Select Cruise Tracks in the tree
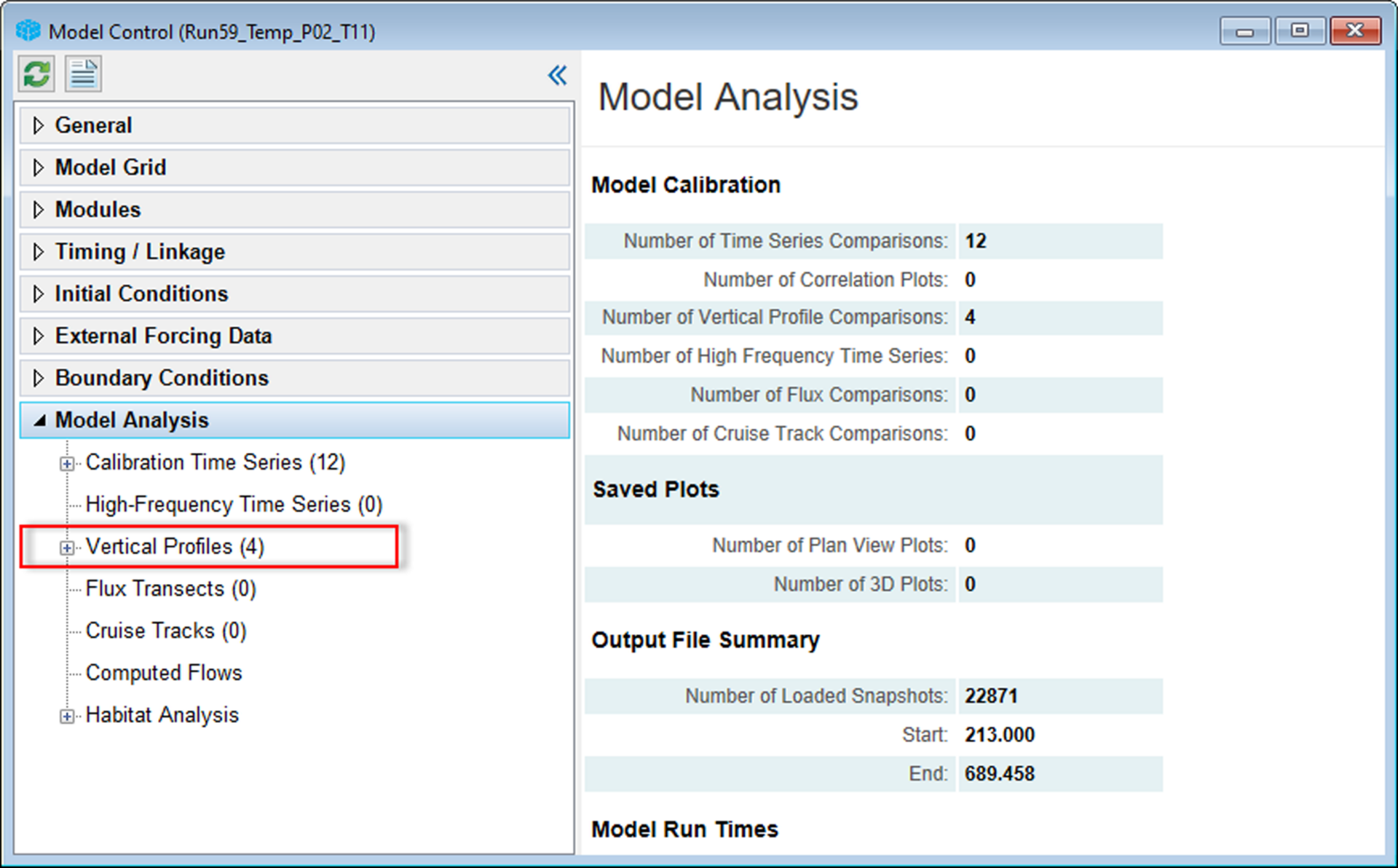The height and width of the screenshot is (868, 1398). 165,631
